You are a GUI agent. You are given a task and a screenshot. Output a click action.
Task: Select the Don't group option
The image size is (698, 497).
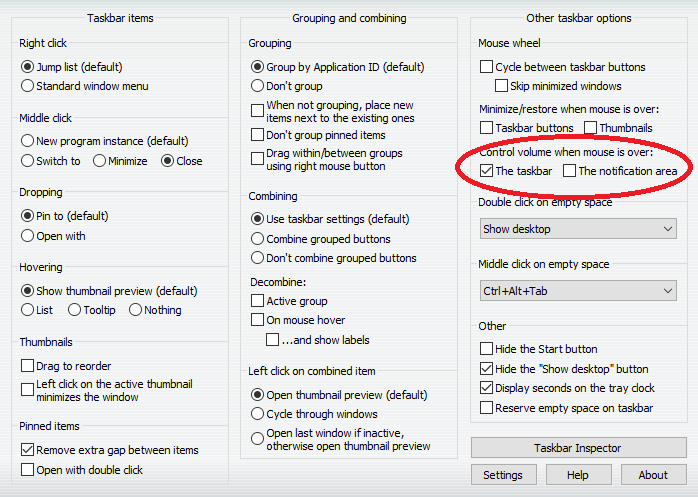coord(258,86)
